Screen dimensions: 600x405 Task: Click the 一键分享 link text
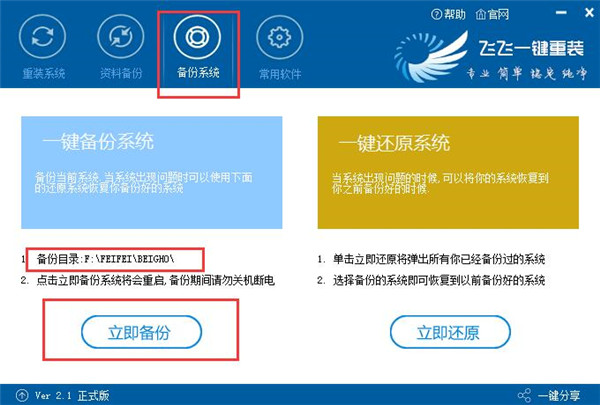pos(559,395)
